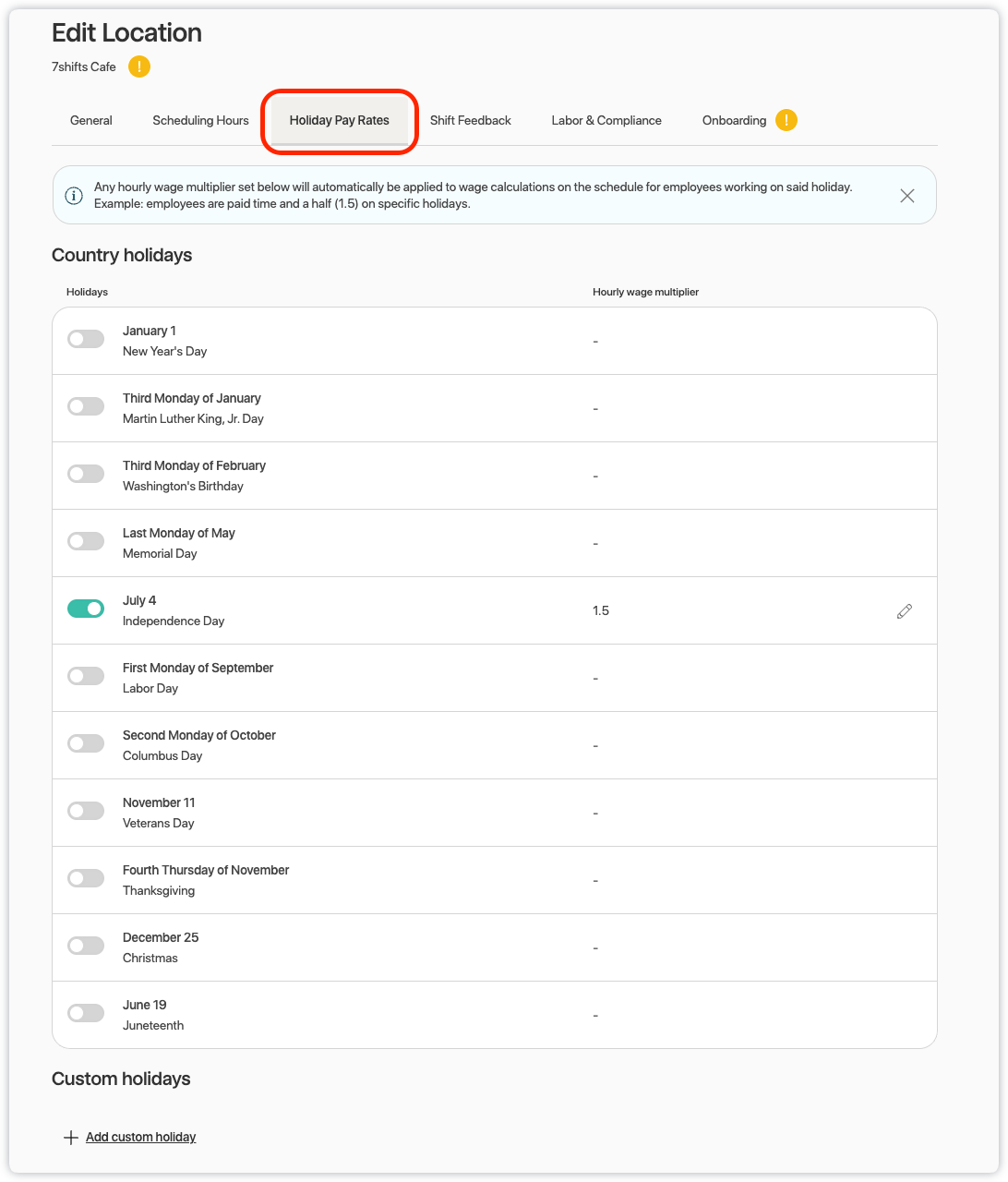Image resolution: width=1008 pixels, height=1182 pixels.
Task: Open the General tab
Action: pos(91,121)
